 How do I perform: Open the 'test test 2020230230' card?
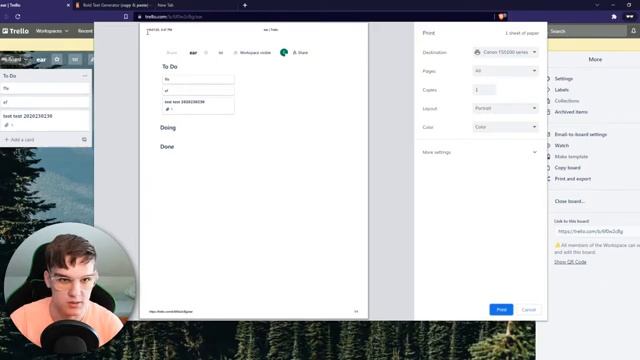pyautogui.click(x=45, y=120)
